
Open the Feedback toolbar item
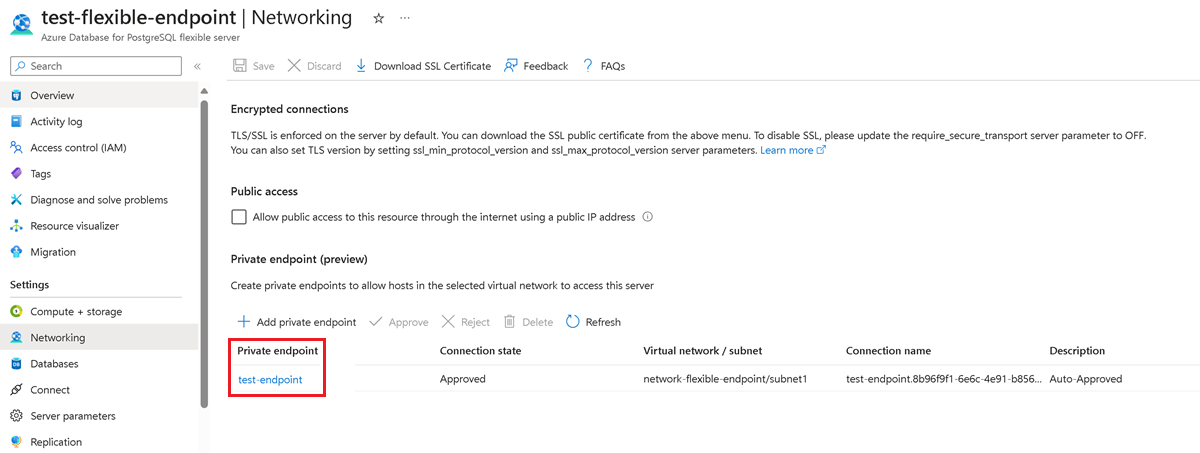pyautogui.click(x=536, y=66)
